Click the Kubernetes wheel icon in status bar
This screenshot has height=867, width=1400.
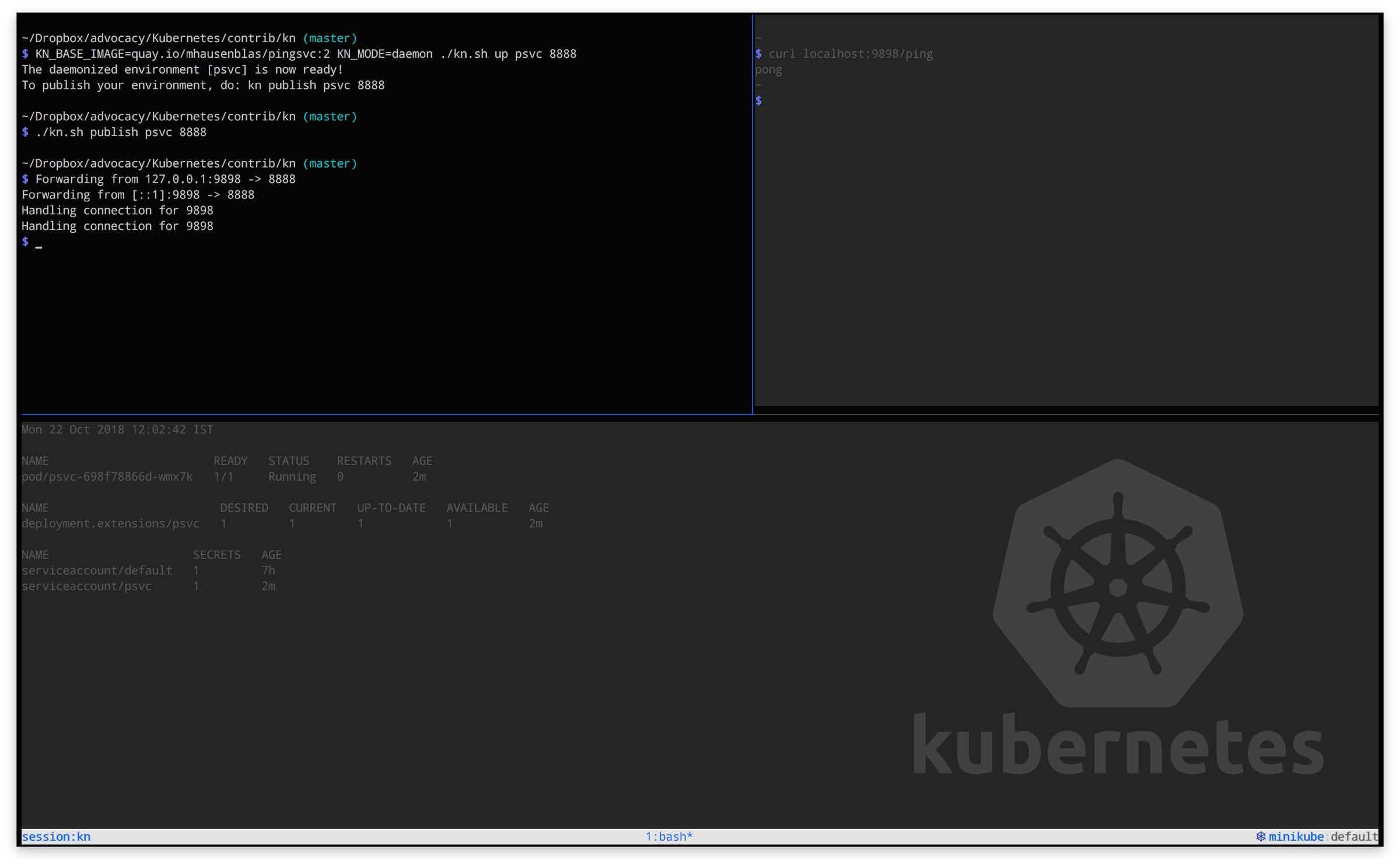point(1261,836)
